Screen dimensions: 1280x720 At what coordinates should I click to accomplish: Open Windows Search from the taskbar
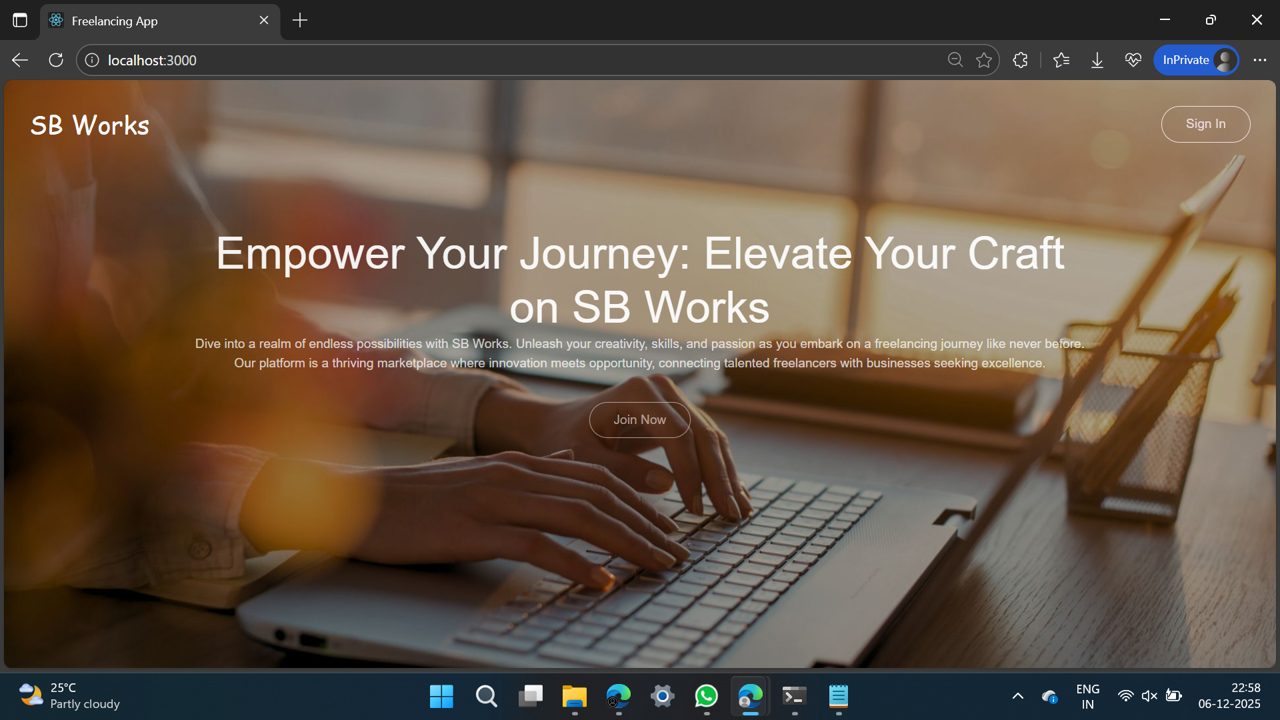pyautogui.click(x=486, y=696)
